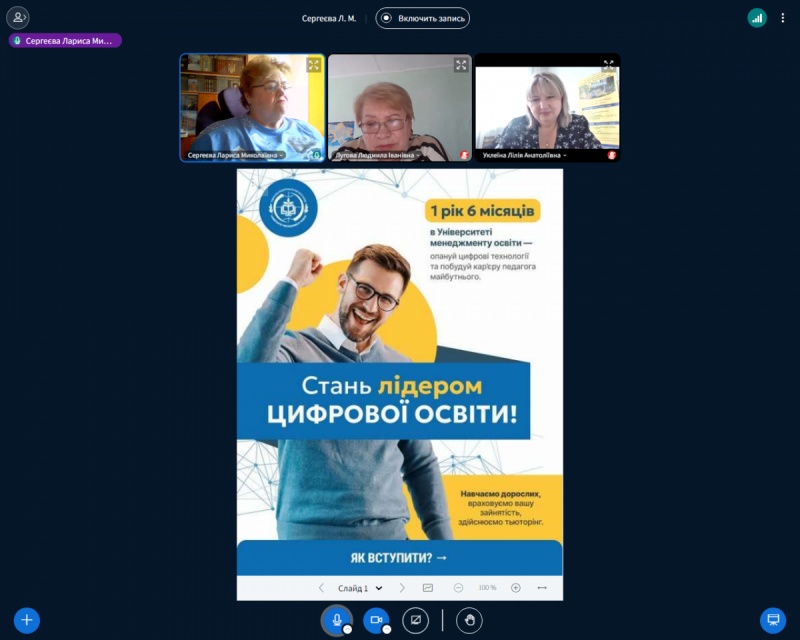Click the pointer tool icon in slide controls
800x640 pixels.
click(428, 588)
